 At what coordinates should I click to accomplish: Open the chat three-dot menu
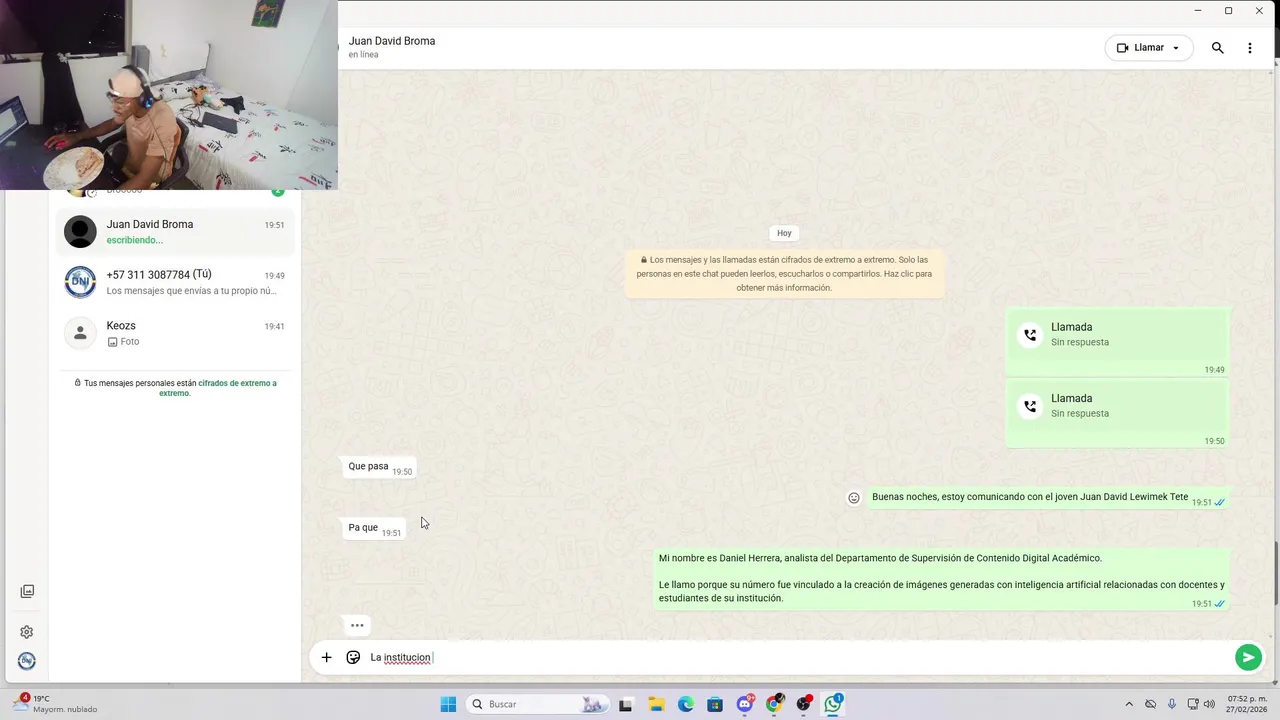click(1249, 48)
